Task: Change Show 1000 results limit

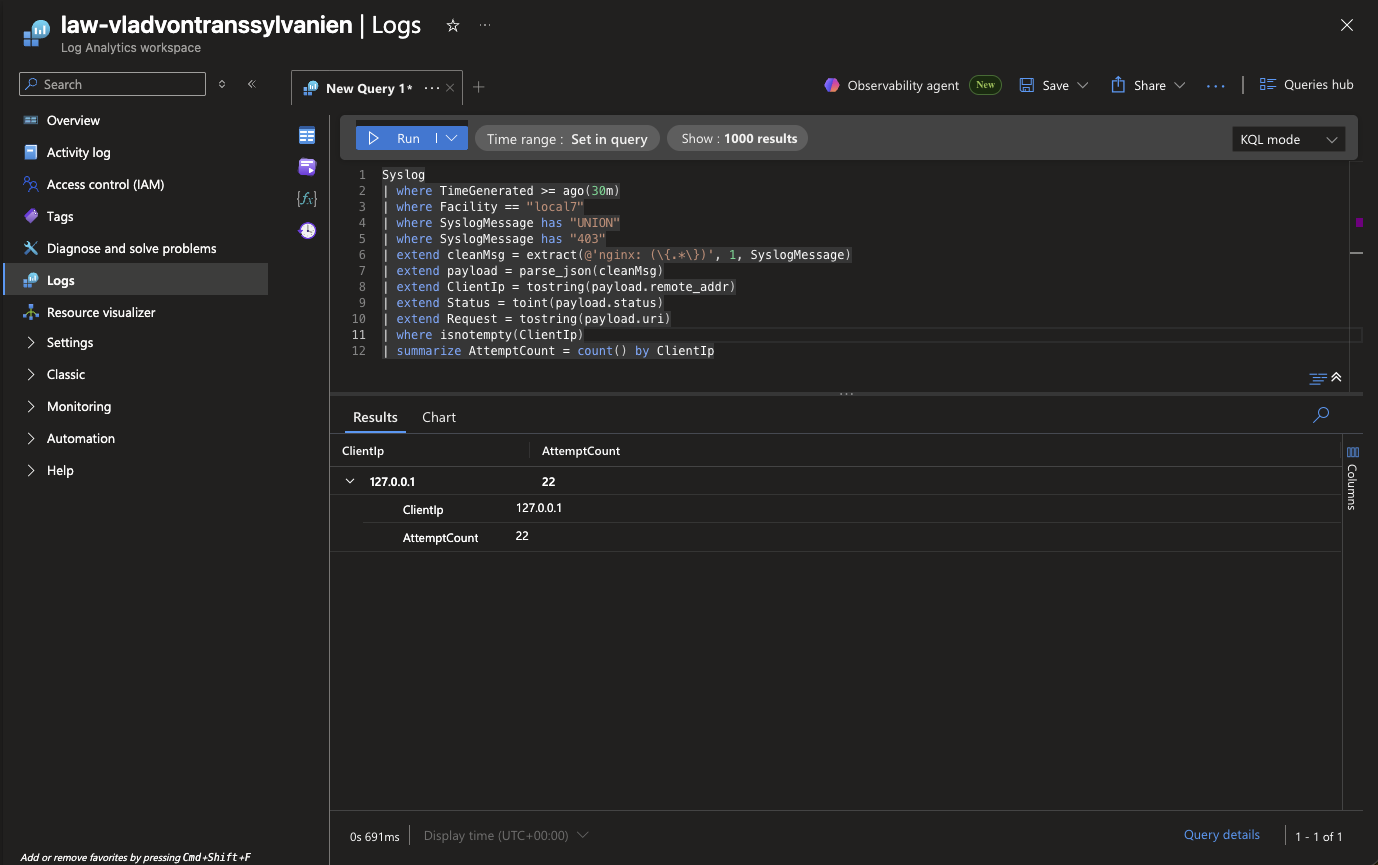Action: click(738, 139)
